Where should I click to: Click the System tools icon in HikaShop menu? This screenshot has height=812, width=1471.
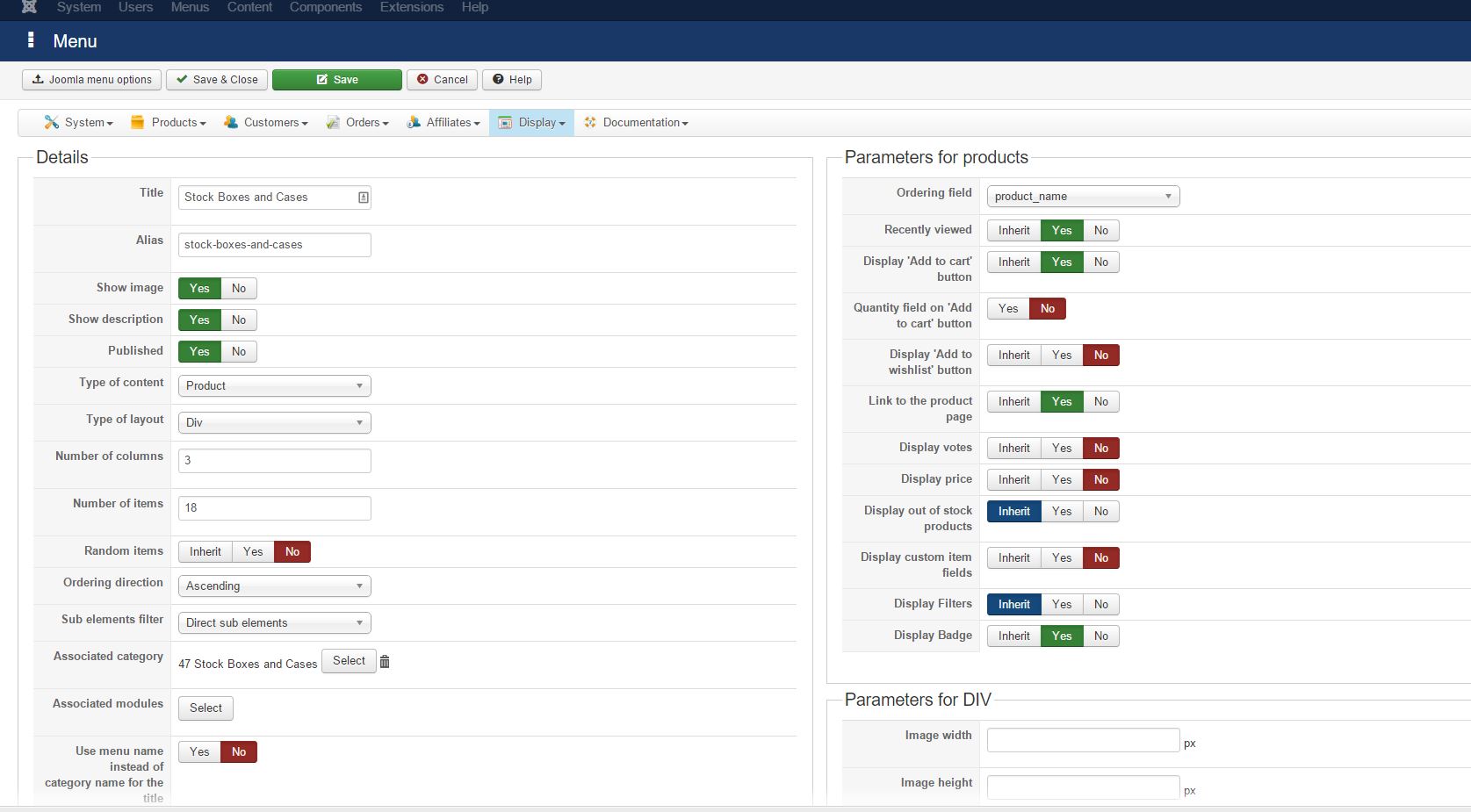tap(52, 122)
